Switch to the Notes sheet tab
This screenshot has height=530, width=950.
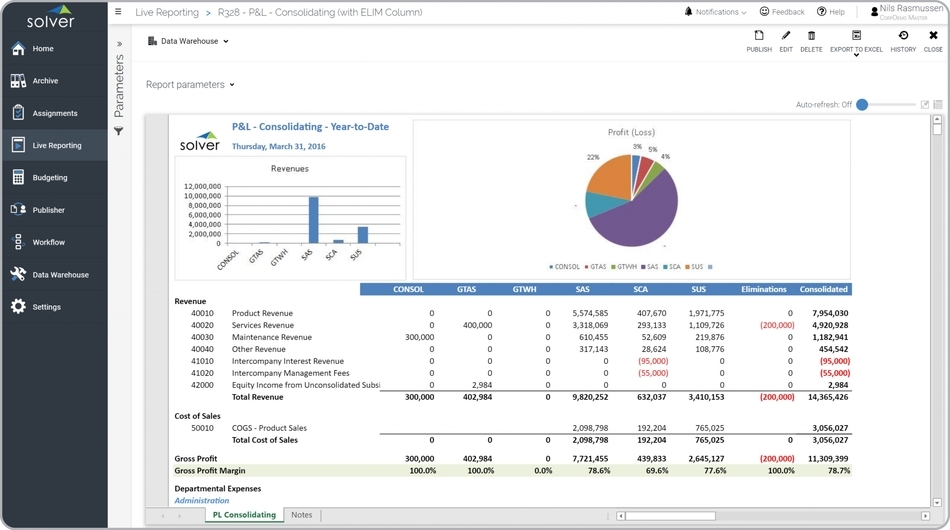click(301, 515)
